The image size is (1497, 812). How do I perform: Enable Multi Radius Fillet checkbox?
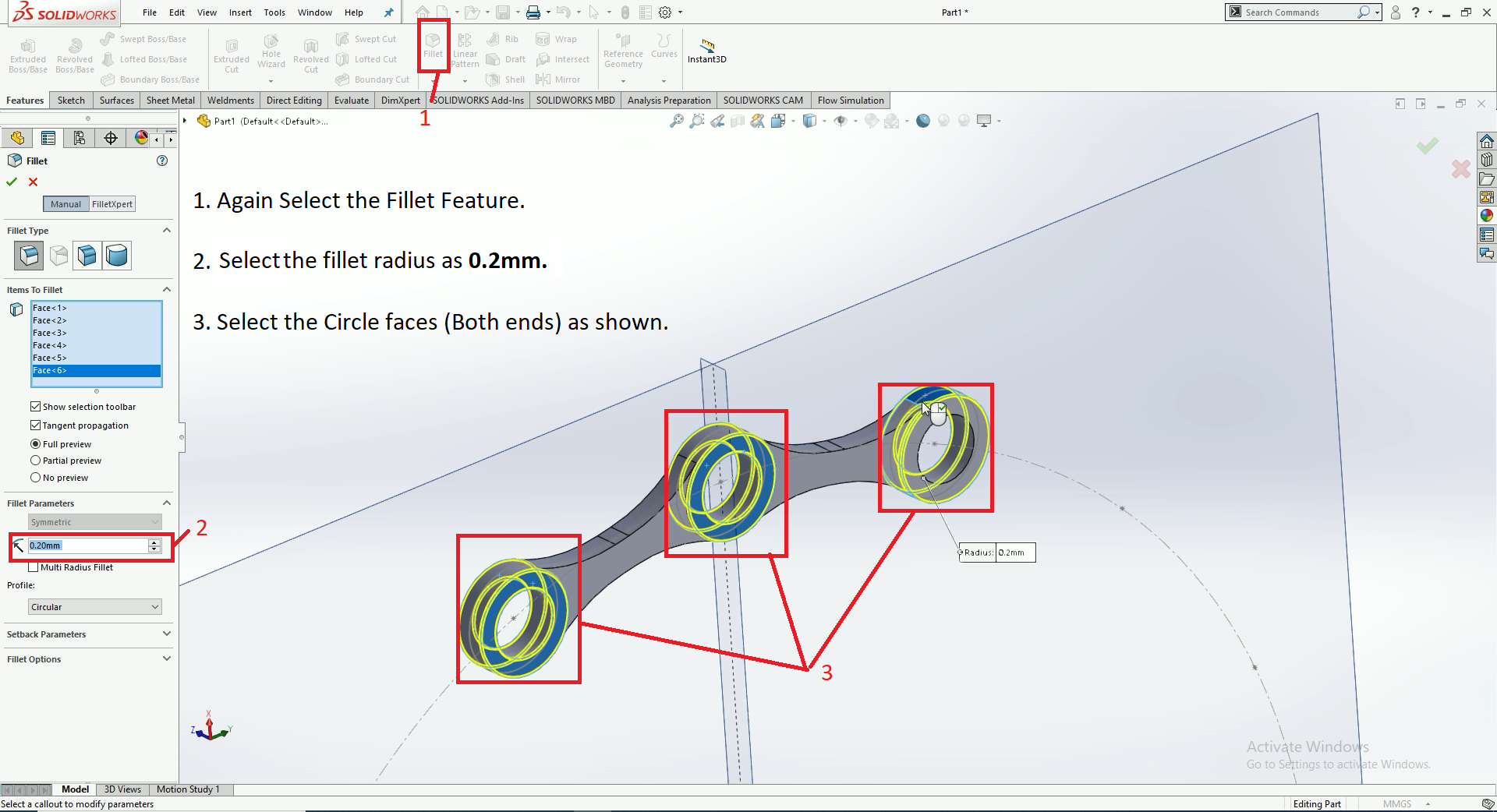(33, 567)
